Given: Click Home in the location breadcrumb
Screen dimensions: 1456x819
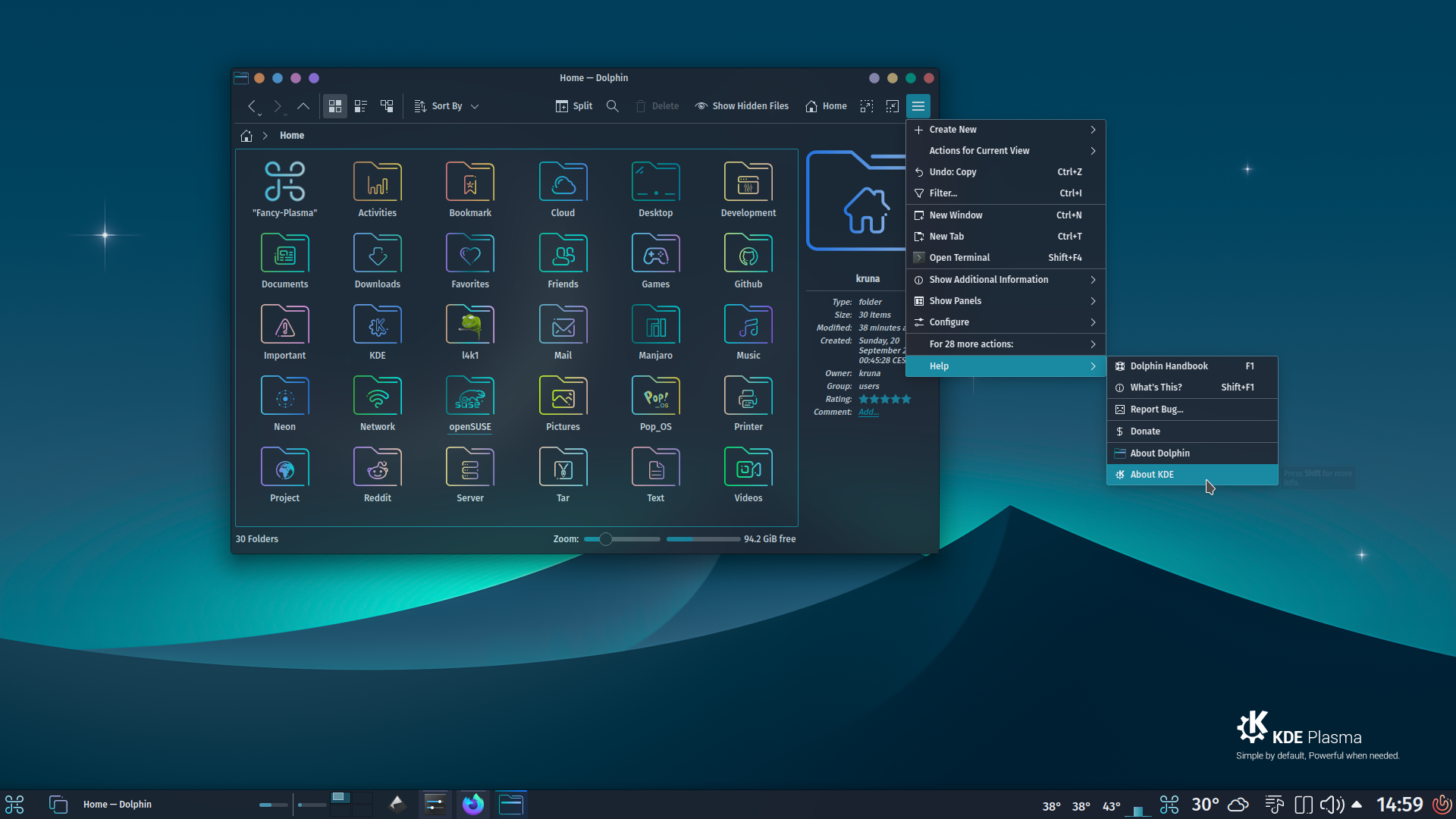Looking at the screenshot, I should (292, 136).
